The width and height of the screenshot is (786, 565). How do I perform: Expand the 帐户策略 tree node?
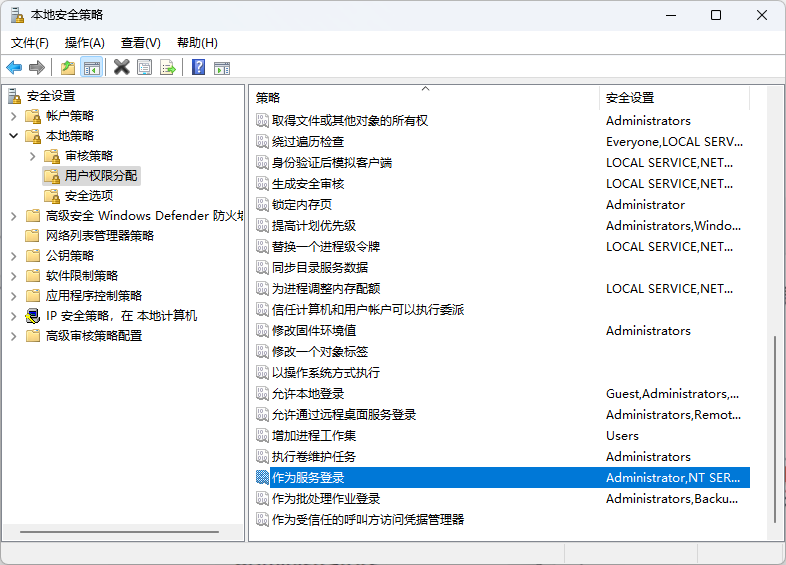14,116
